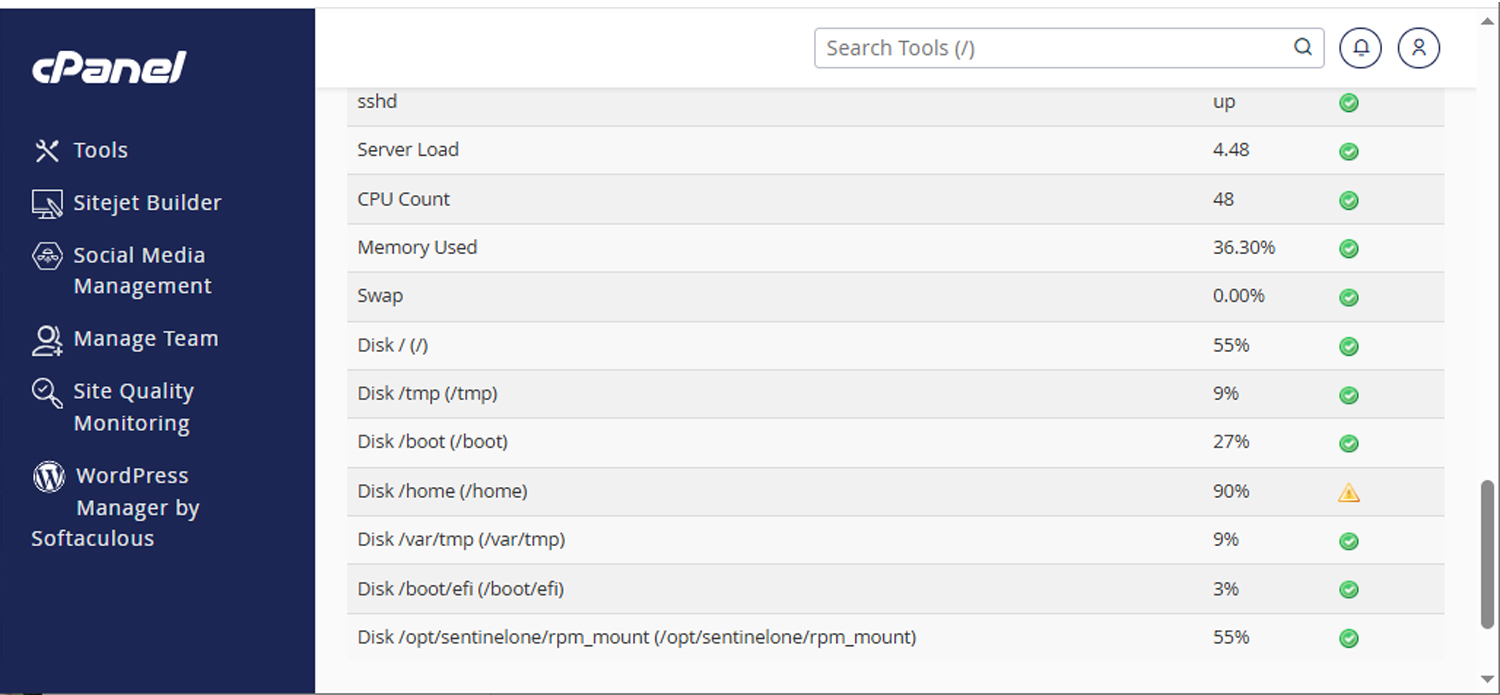
Task: Click the Disk /home warning icon
Action: 1349,492
